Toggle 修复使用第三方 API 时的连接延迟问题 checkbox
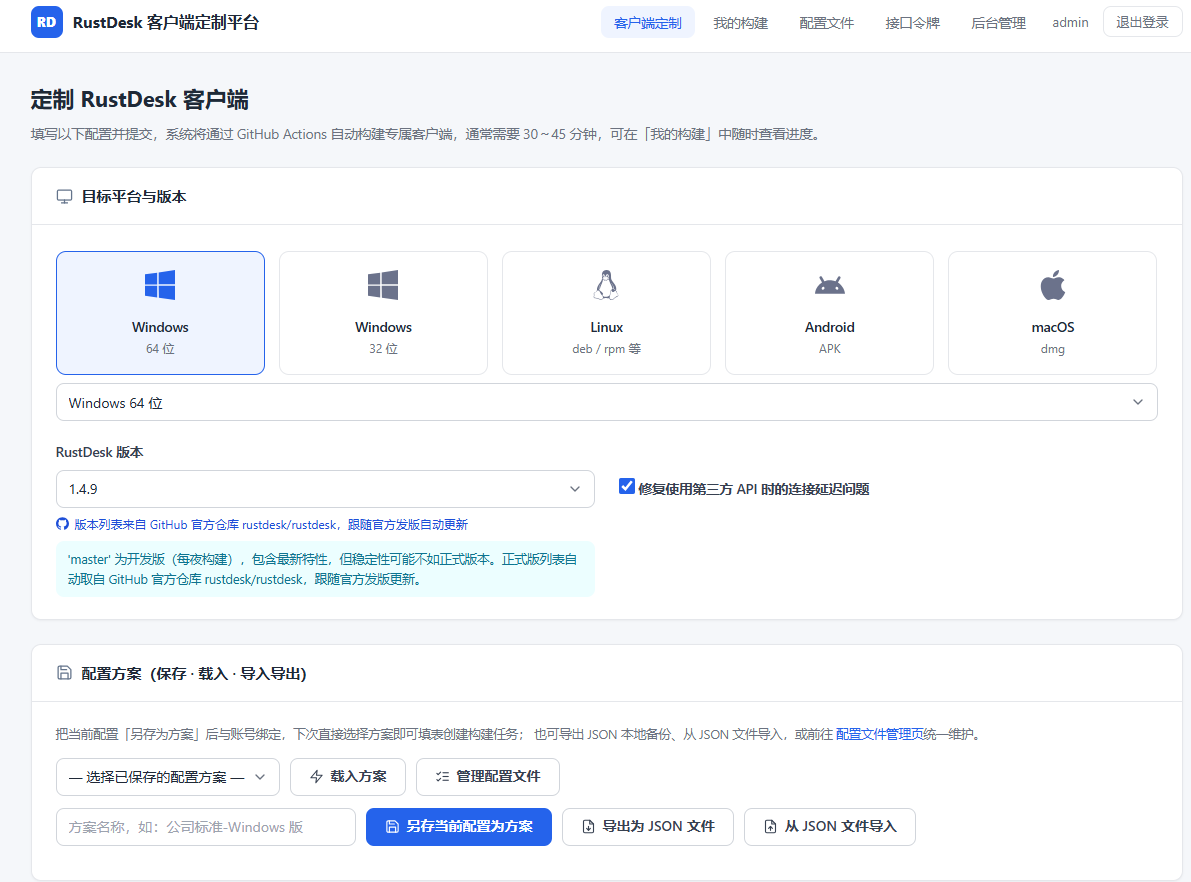Image resolution: width=1191 pixels, height=882 pixels. [x=627, y=486]
